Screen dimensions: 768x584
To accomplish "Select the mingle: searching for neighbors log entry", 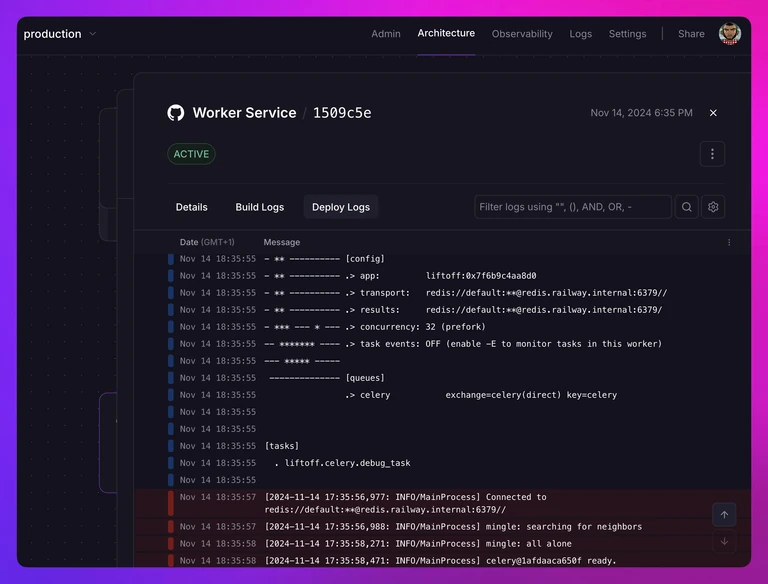I will 442,527.
